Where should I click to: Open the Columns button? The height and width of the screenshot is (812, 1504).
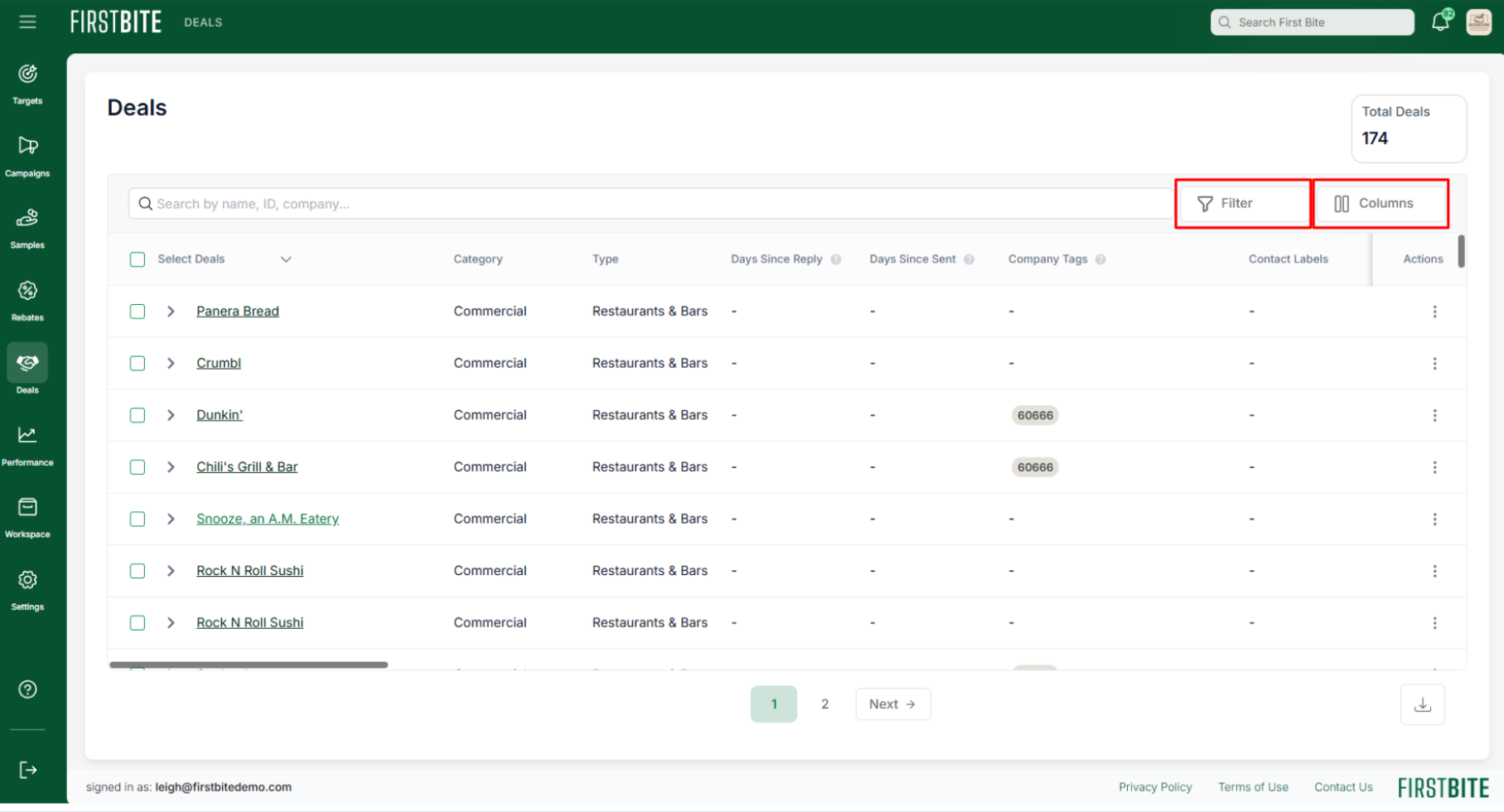1381,204
